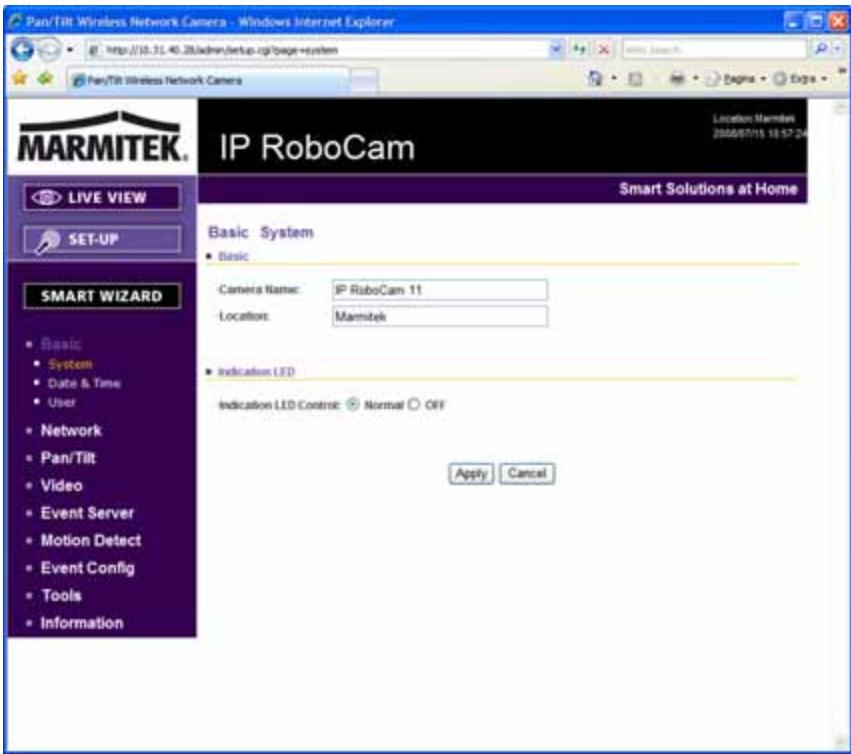Viewport: 851px width, 754px height.
Task: Set Indication LED Control to OFF
Action: click(x=414, y=404)
